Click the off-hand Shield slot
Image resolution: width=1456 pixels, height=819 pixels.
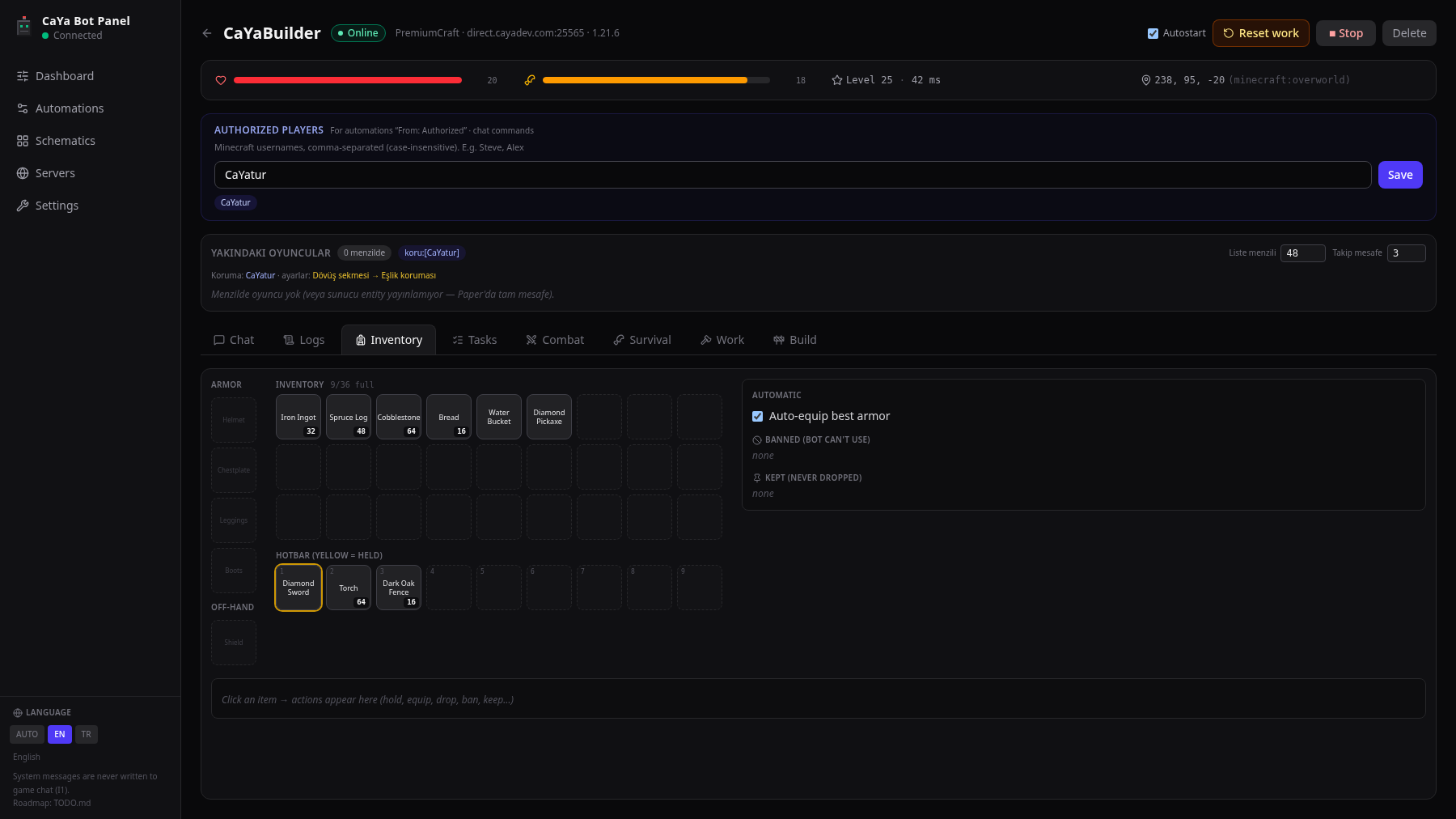(x=234, y=643)
